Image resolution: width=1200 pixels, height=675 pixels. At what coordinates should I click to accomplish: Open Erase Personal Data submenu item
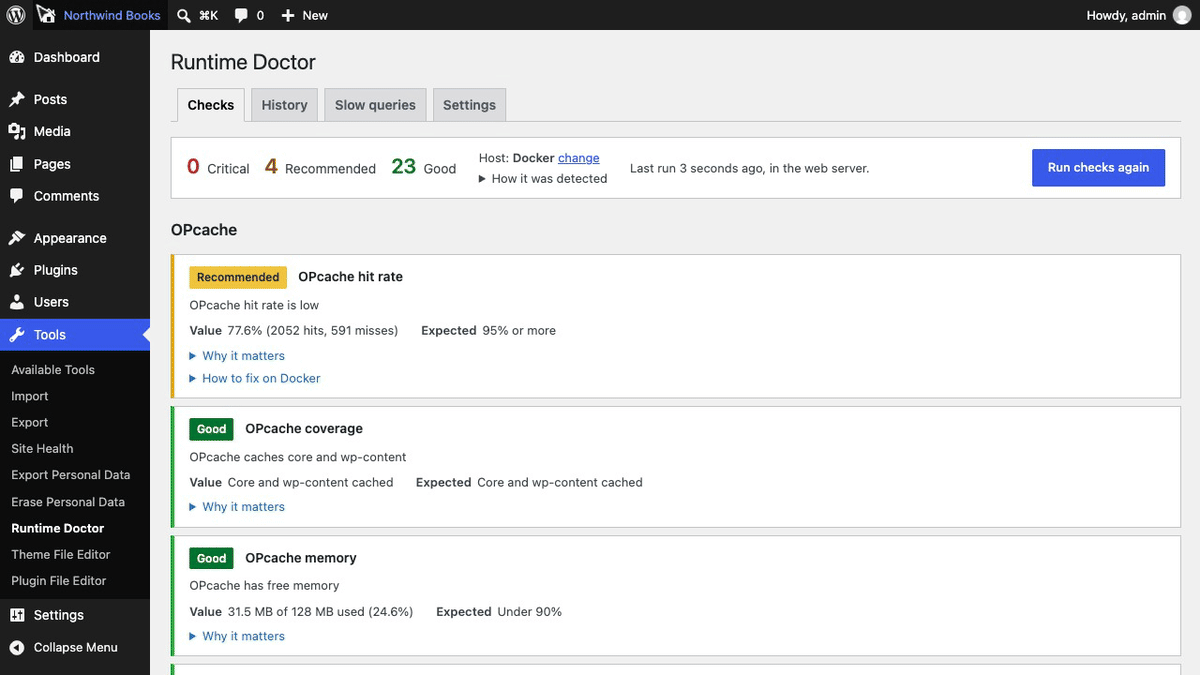coord(68,502)
